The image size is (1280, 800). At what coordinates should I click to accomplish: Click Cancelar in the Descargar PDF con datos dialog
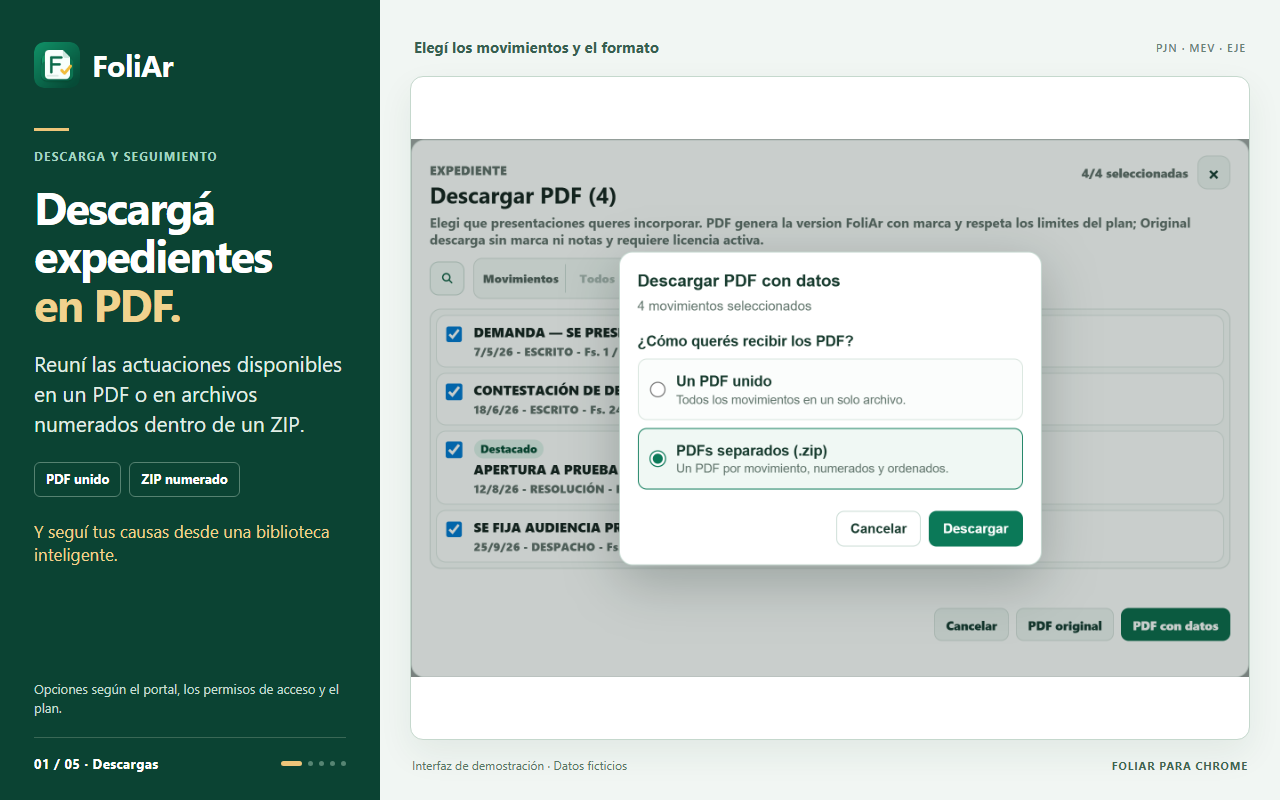tap(878, 529)
